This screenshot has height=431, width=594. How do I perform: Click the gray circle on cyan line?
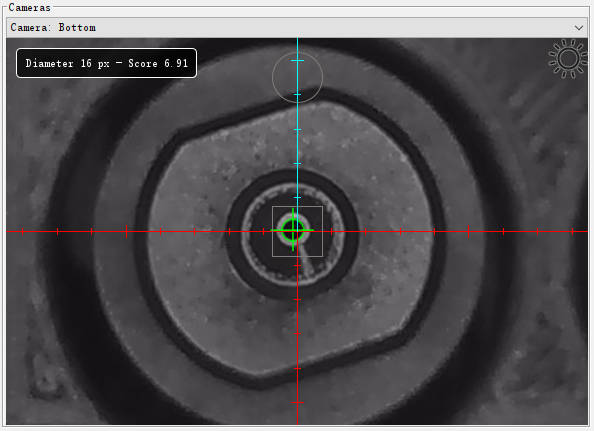tap(297, 77)
